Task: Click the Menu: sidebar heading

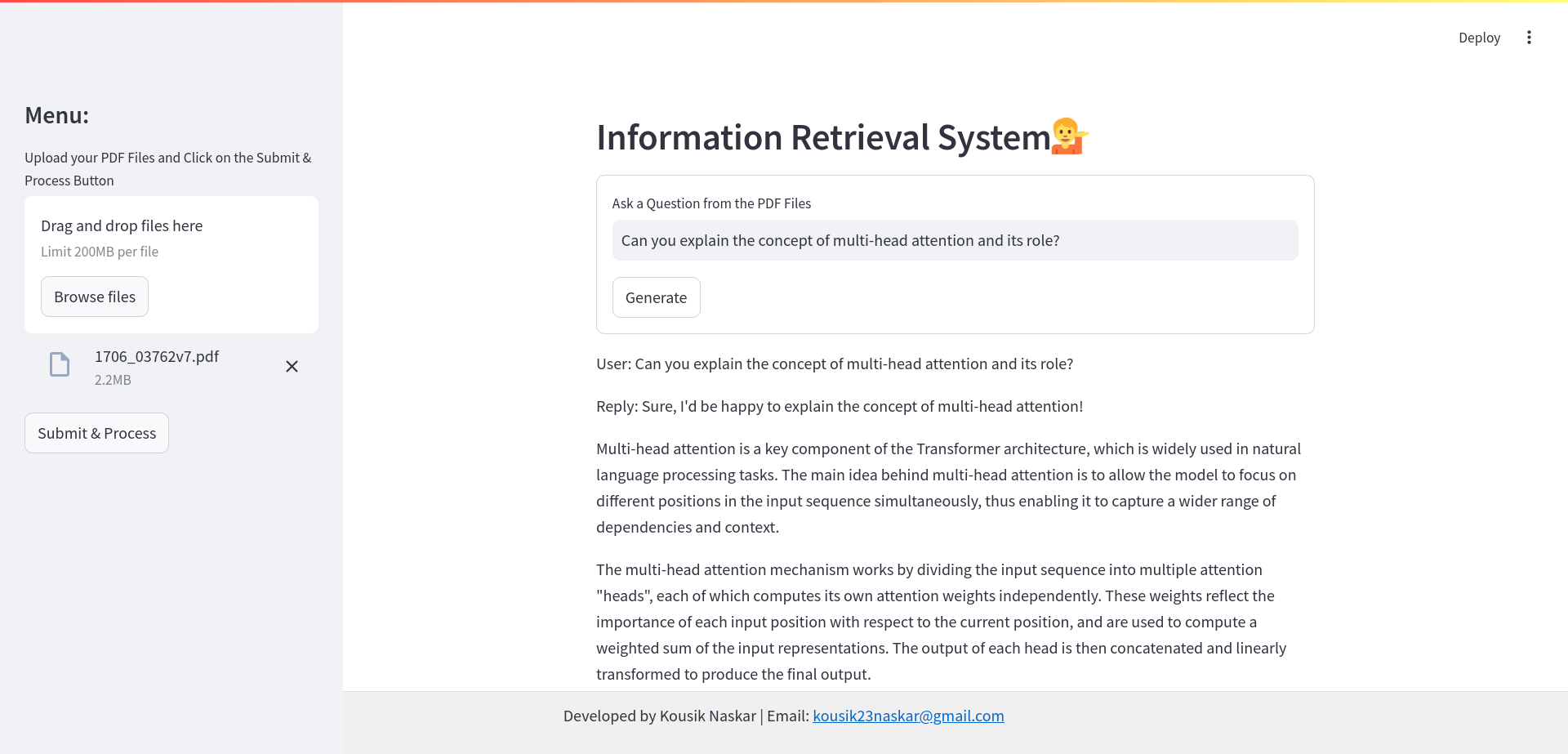Action: 57,115
